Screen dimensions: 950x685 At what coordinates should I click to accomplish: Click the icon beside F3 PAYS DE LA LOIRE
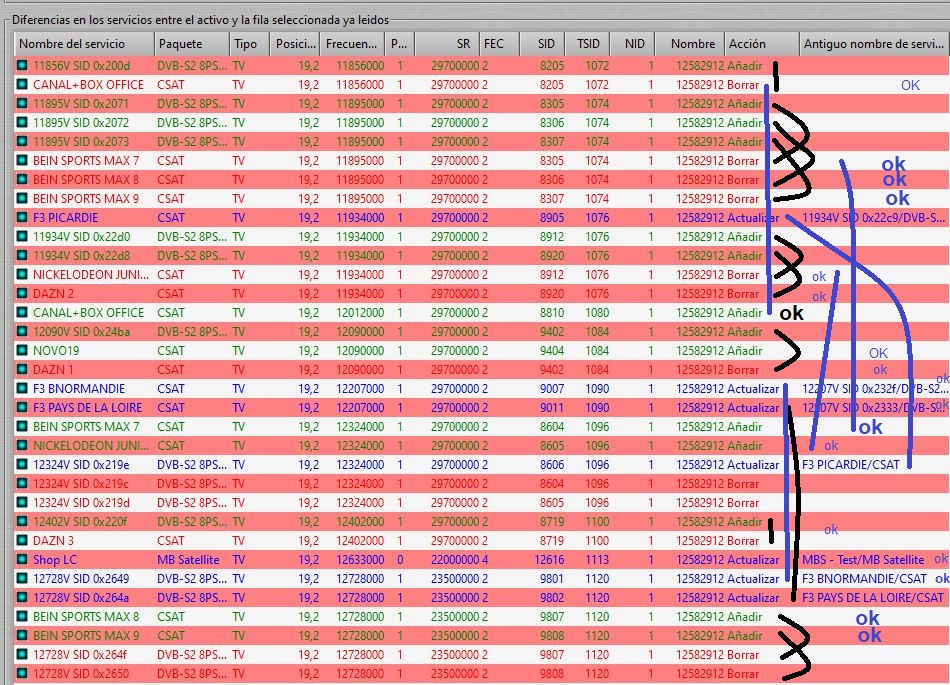click(x=22, y=408)
